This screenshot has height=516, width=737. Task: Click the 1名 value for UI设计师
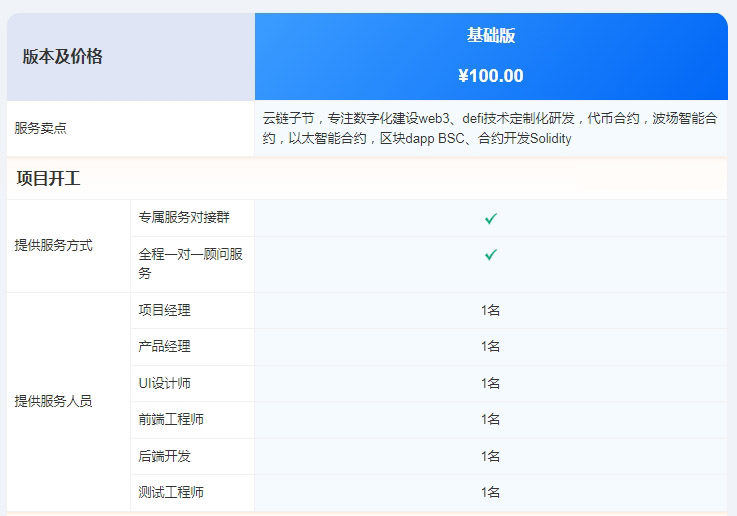coord(490,383)
